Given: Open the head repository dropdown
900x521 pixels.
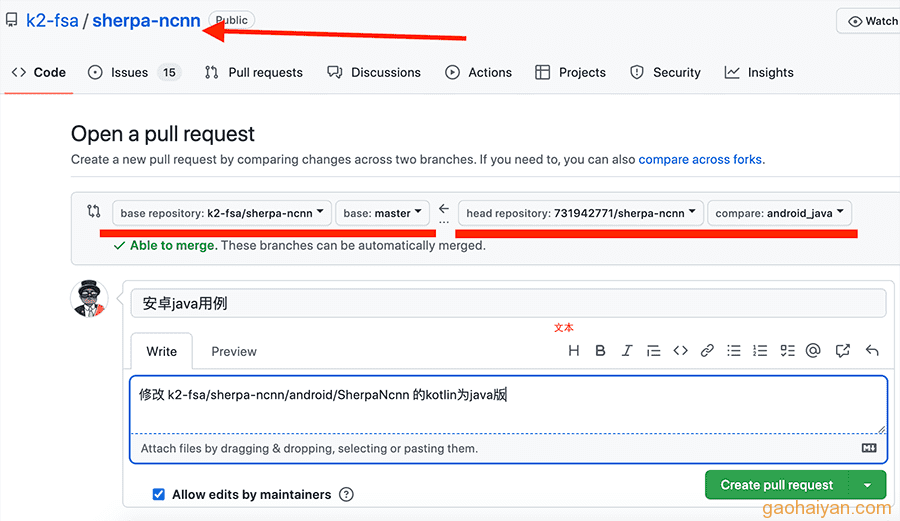Looking at the screenshot, I should click(581, 213).
